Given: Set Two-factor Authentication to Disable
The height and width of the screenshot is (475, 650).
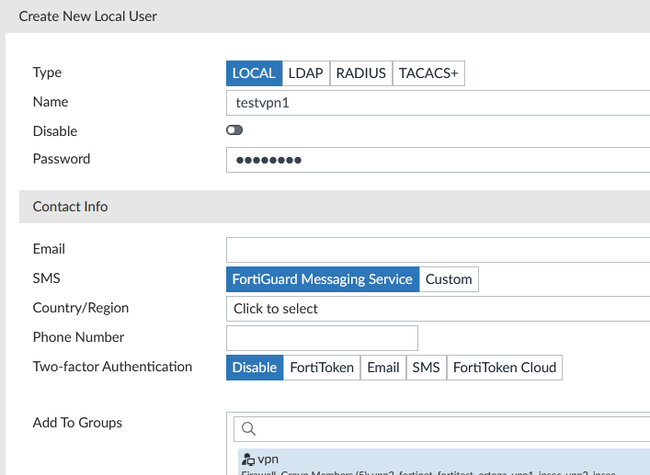Looking at the screenshot, I should 255,367.
